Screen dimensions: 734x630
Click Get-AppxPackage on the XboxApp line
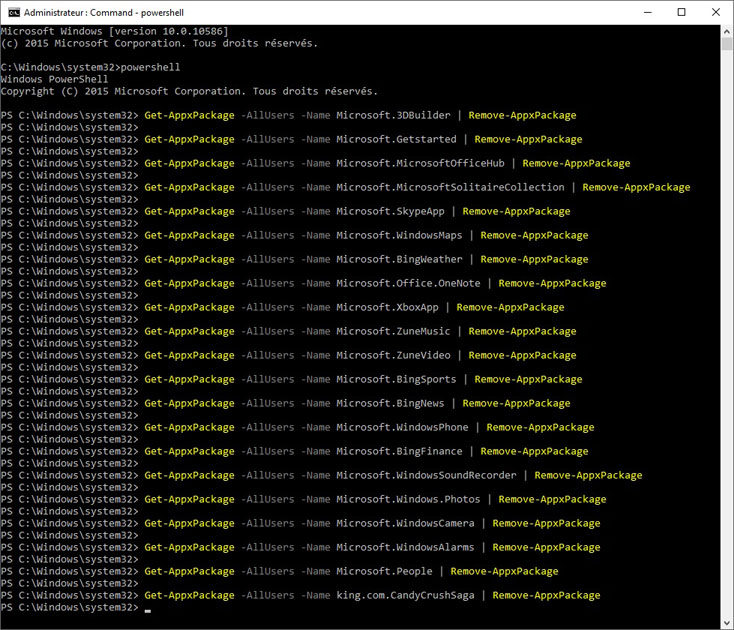[x=189, y=307]
